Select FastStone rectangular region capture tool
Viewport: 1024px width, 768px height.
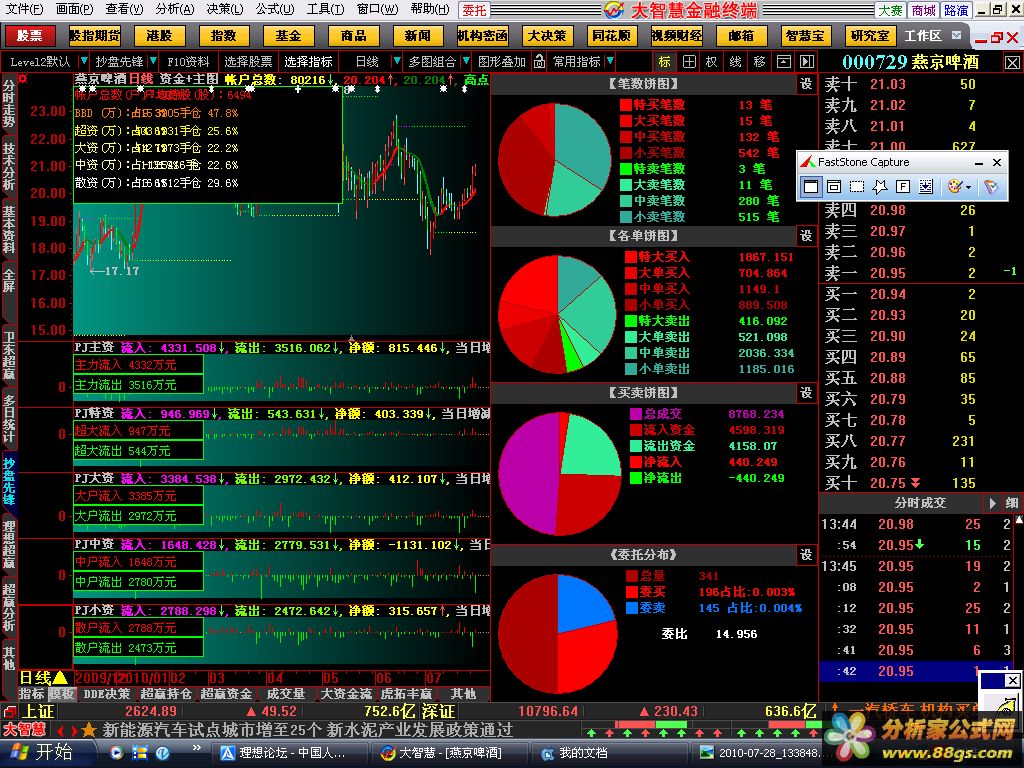click(x=857, y=187)
